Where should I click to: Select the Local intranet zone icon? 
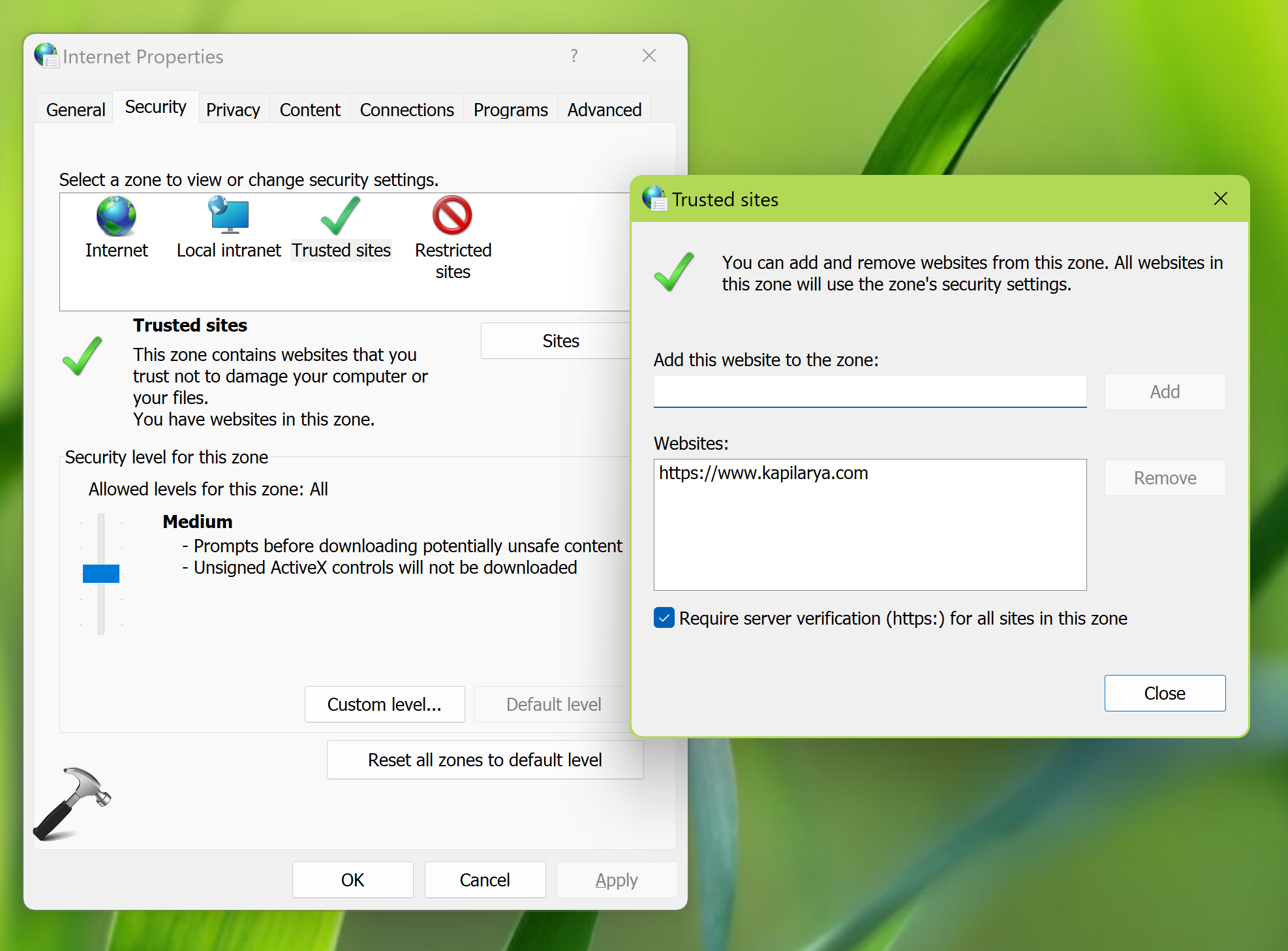[x=229, y=215]
